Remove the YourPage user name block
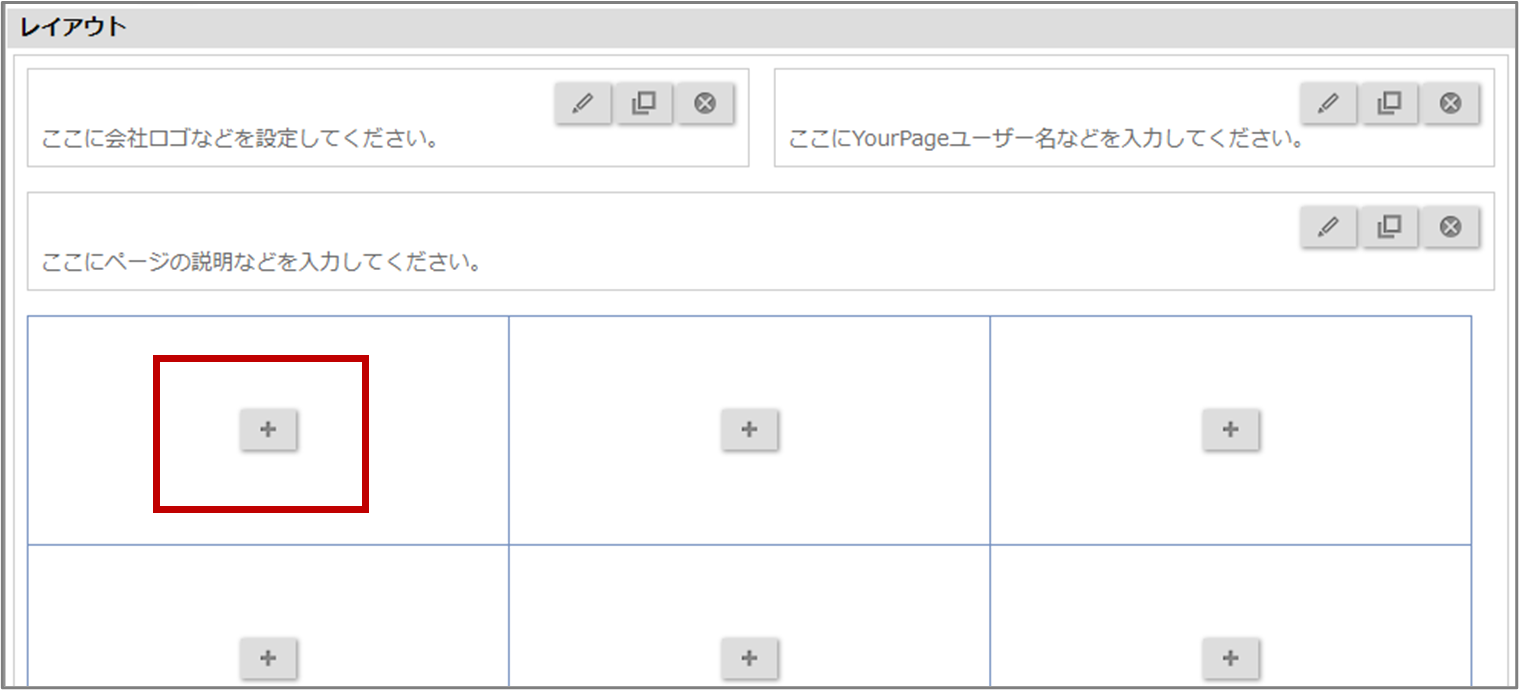1519x690 pixels. tap(1451, 103)
